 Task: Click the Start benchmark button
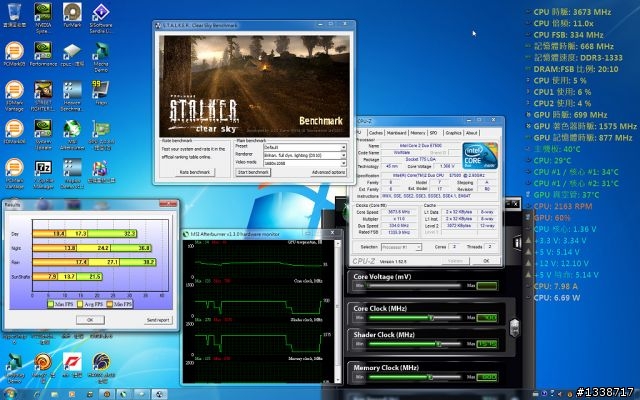253,172
